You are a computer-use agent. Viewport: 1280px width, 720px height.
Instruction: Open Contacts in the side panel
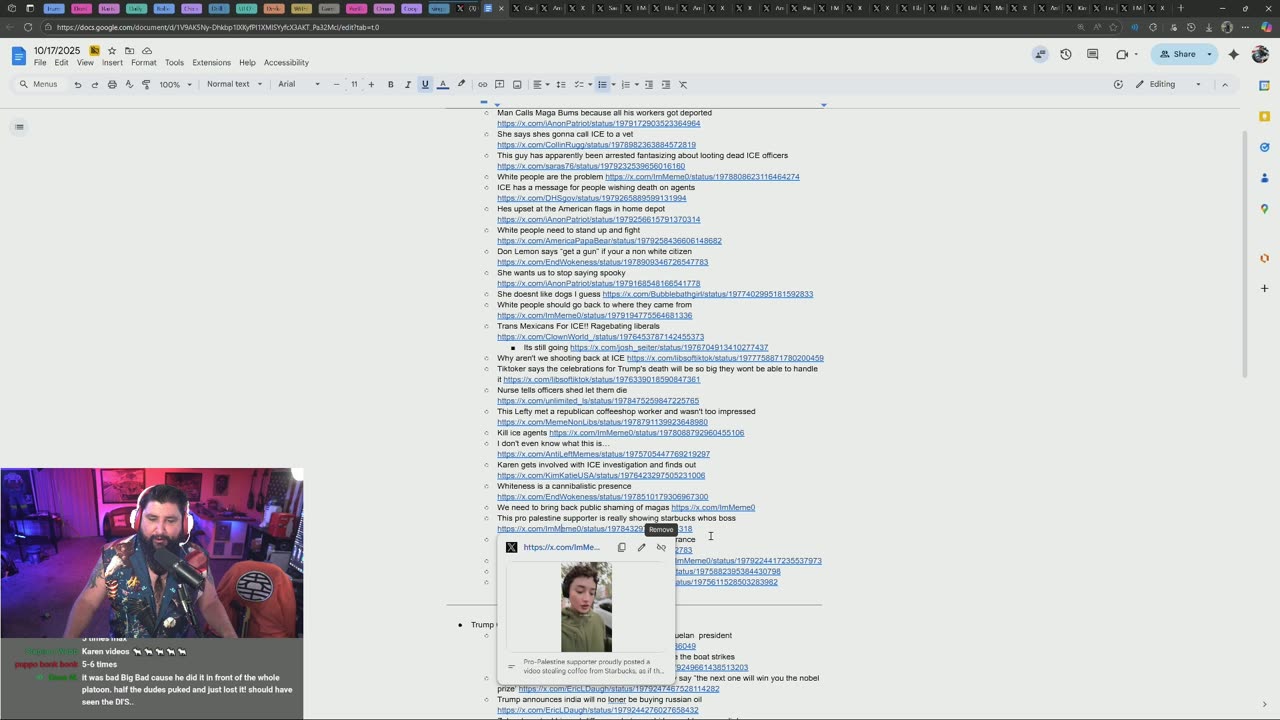click(x=1264, y=178)
